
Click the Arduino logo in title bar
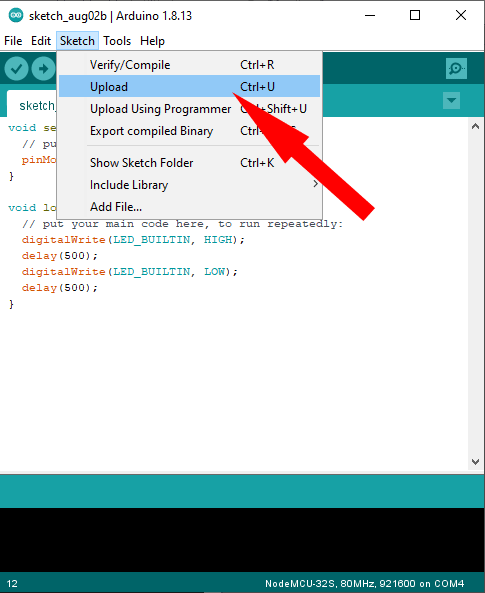[x=16, y=16]
